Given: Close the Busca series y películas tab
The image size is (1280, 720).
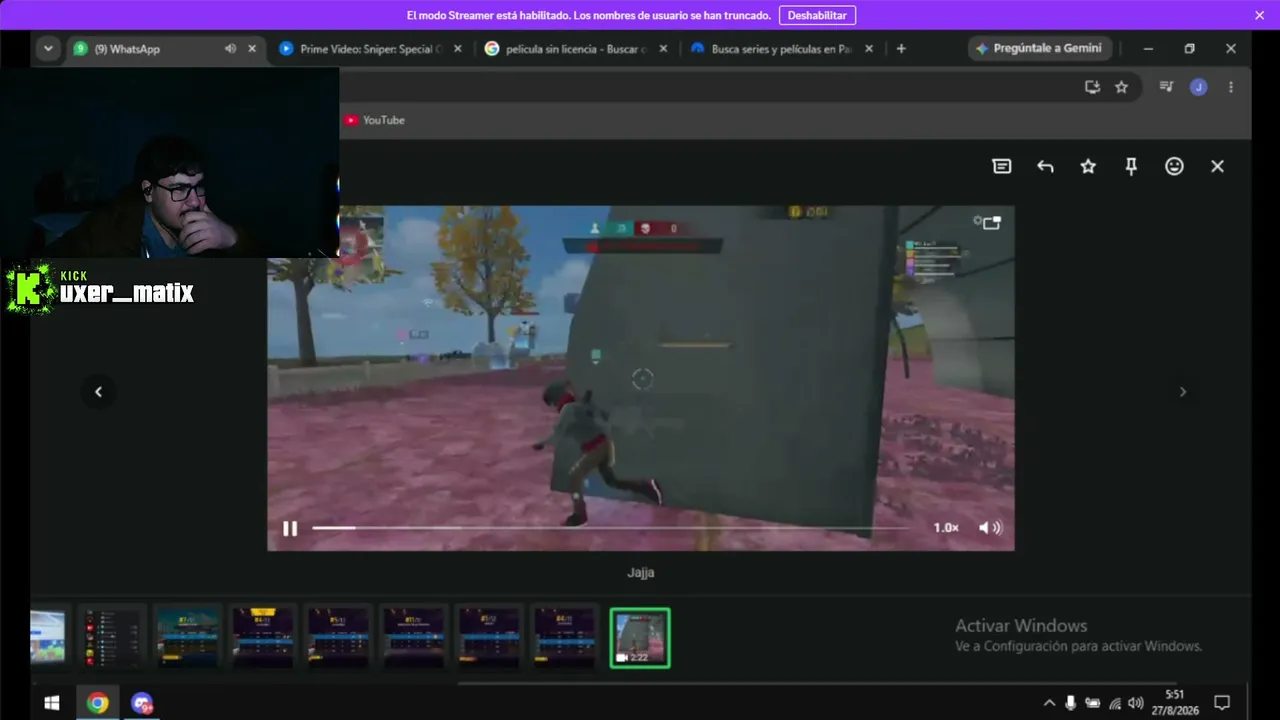Looking at the screenshot, I should click(869, 49).
